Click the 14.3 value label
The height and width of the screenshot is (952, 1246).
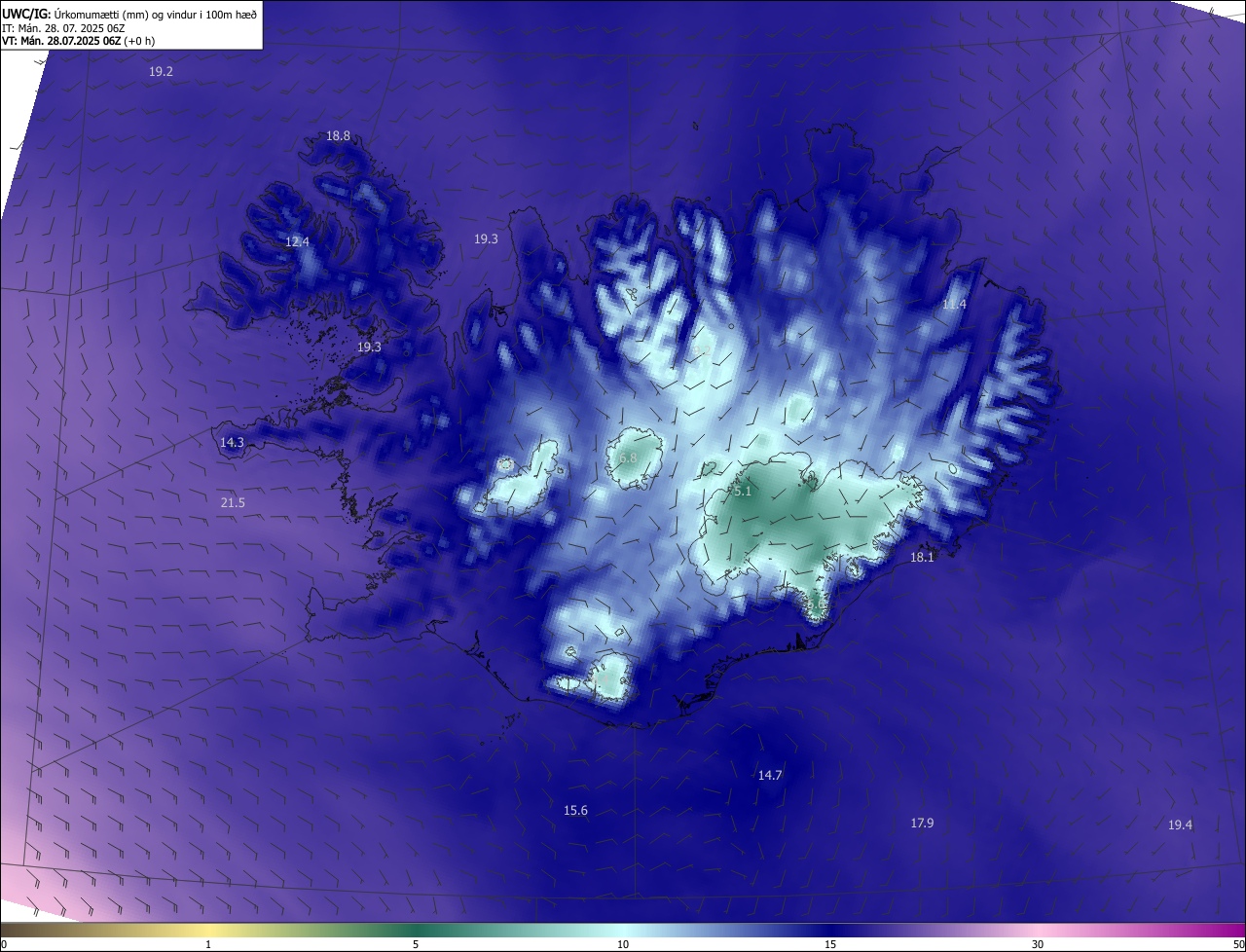point(232,442)
